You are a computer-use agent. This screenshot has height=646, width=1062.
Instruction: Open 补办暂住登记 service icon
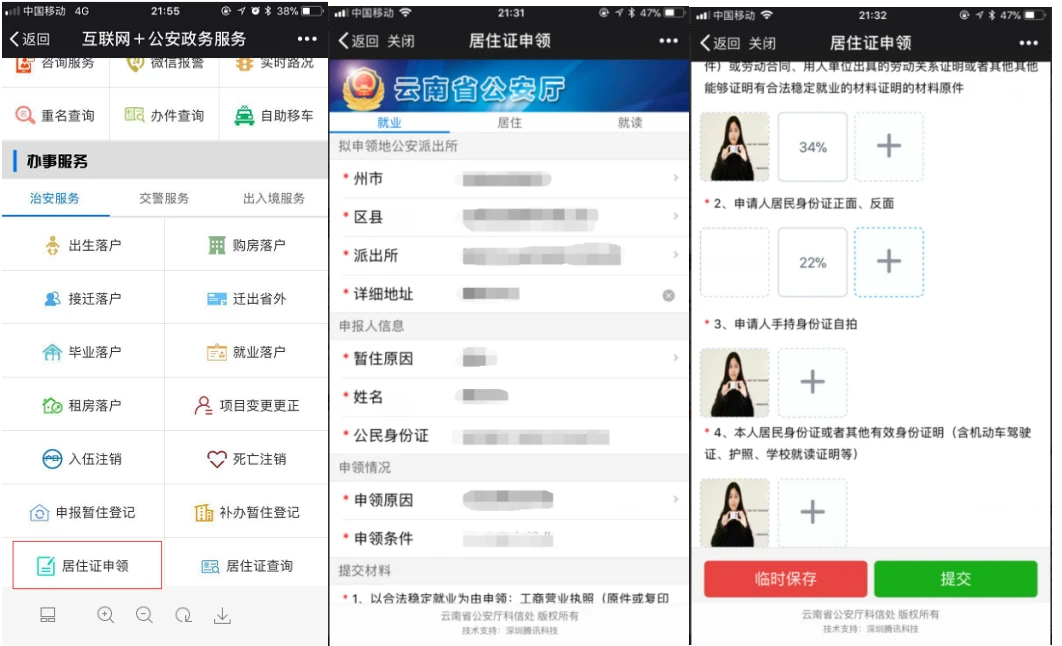point(203,513)
